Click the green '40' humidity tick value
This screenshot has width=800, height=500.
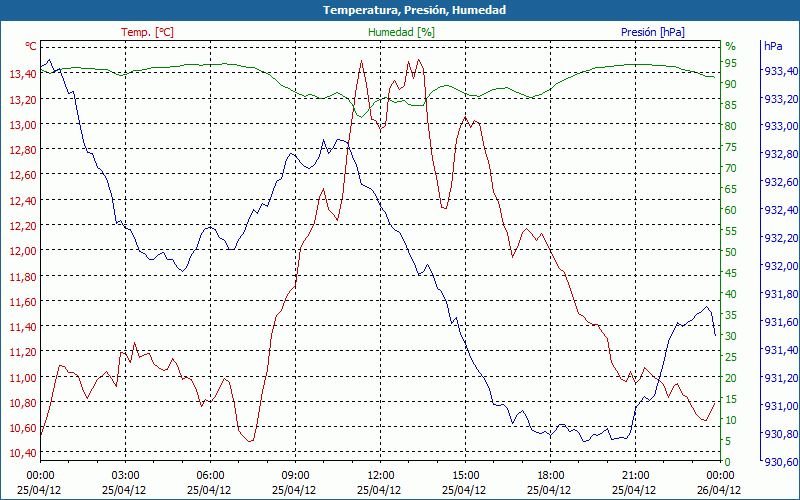(x=731, y=294)
